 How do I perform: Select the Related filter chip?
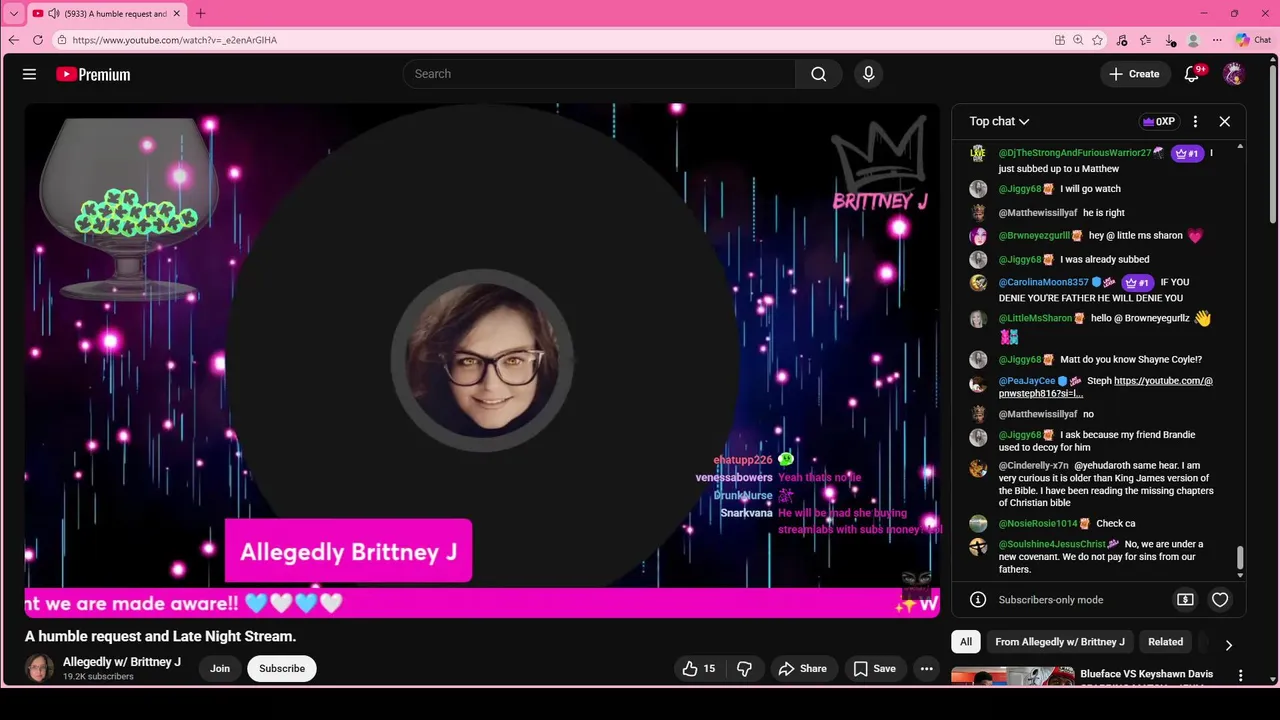click(1165, 642)
